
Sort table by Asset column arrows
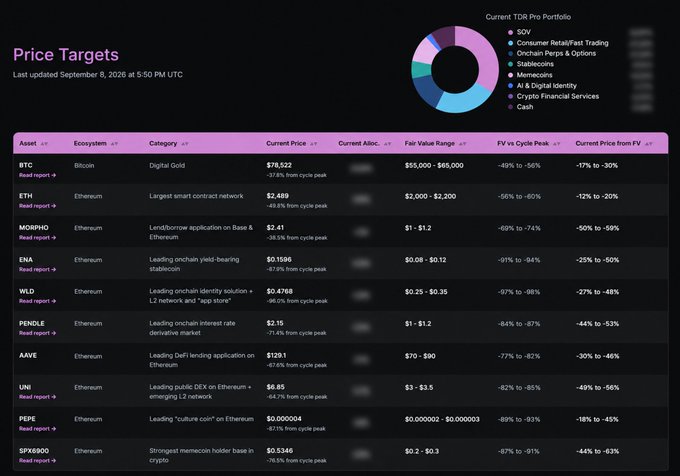(x=44, y=144)
